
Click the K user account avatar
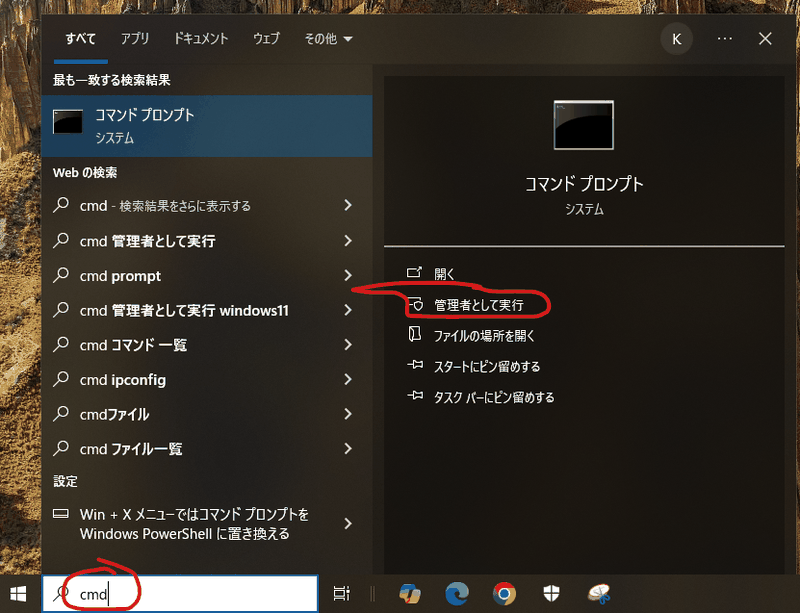click(x=677, y=39)
